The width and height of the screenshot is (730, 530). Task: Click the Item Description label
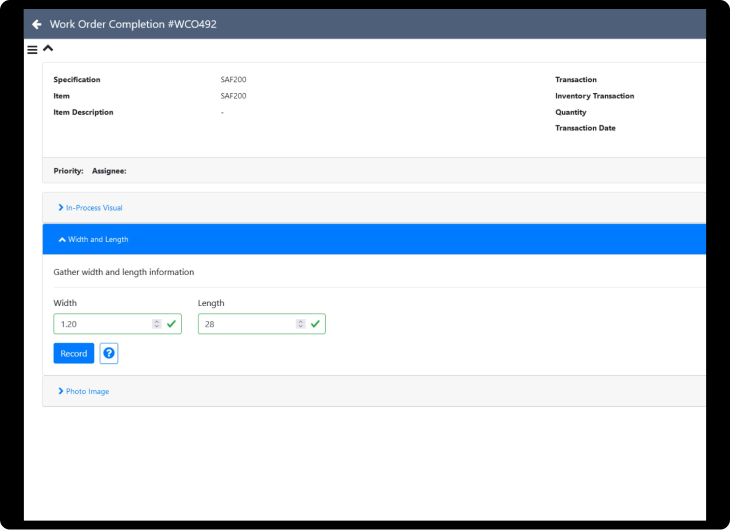[x=83, y=112]
